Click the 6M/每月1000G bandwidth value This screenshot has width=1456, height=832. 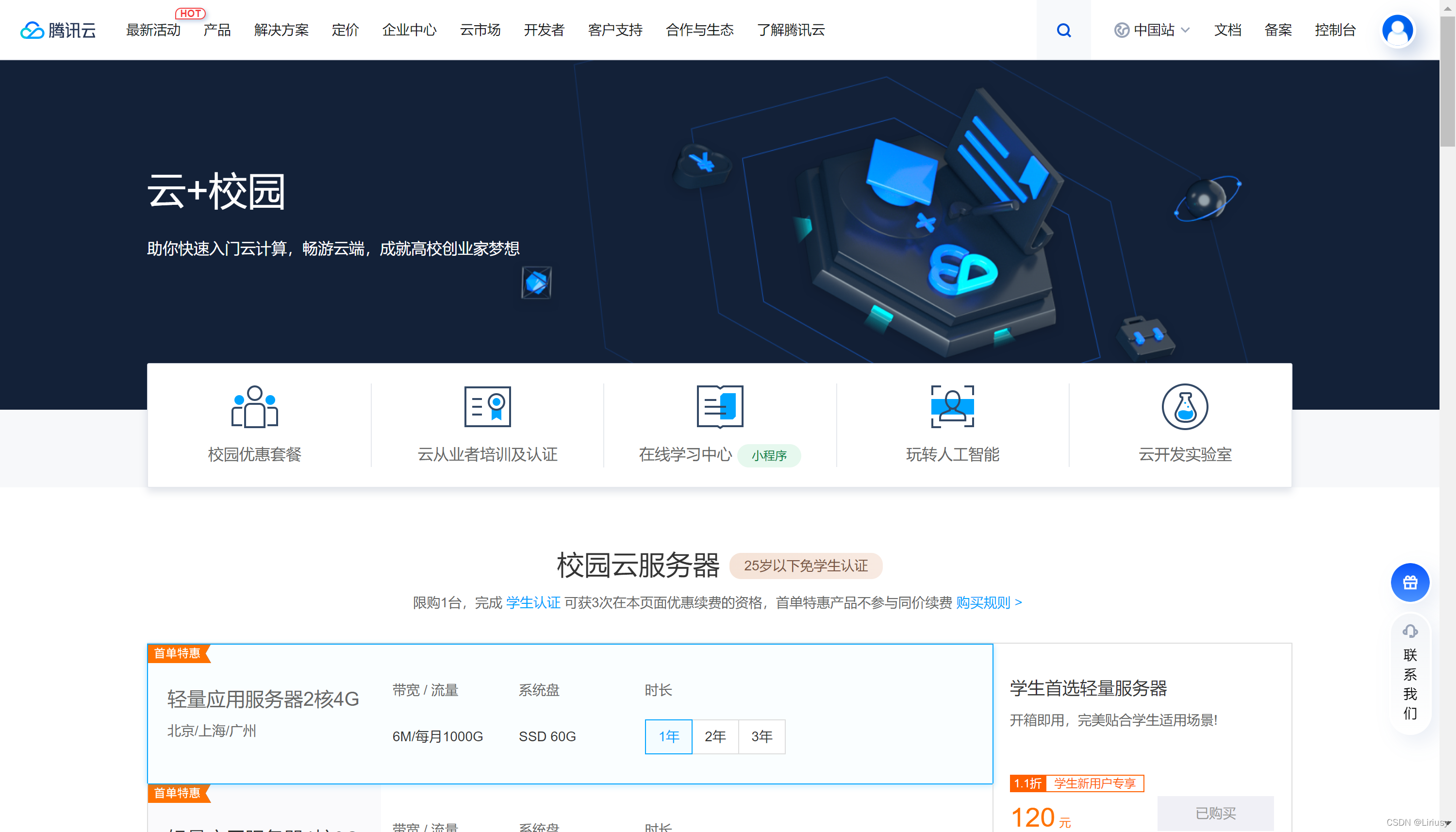438,736
